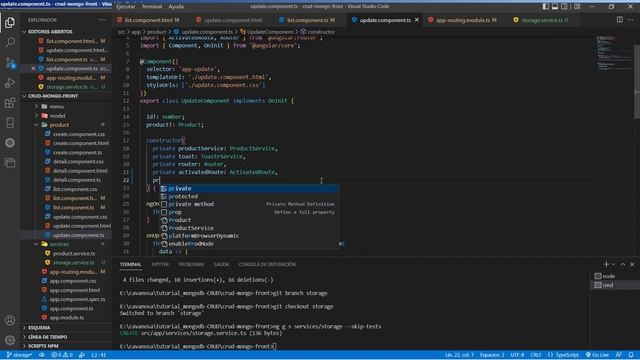The image size is (640, 360).
Task: Open the Search view in activity bar
Action: tap(10, 42)
